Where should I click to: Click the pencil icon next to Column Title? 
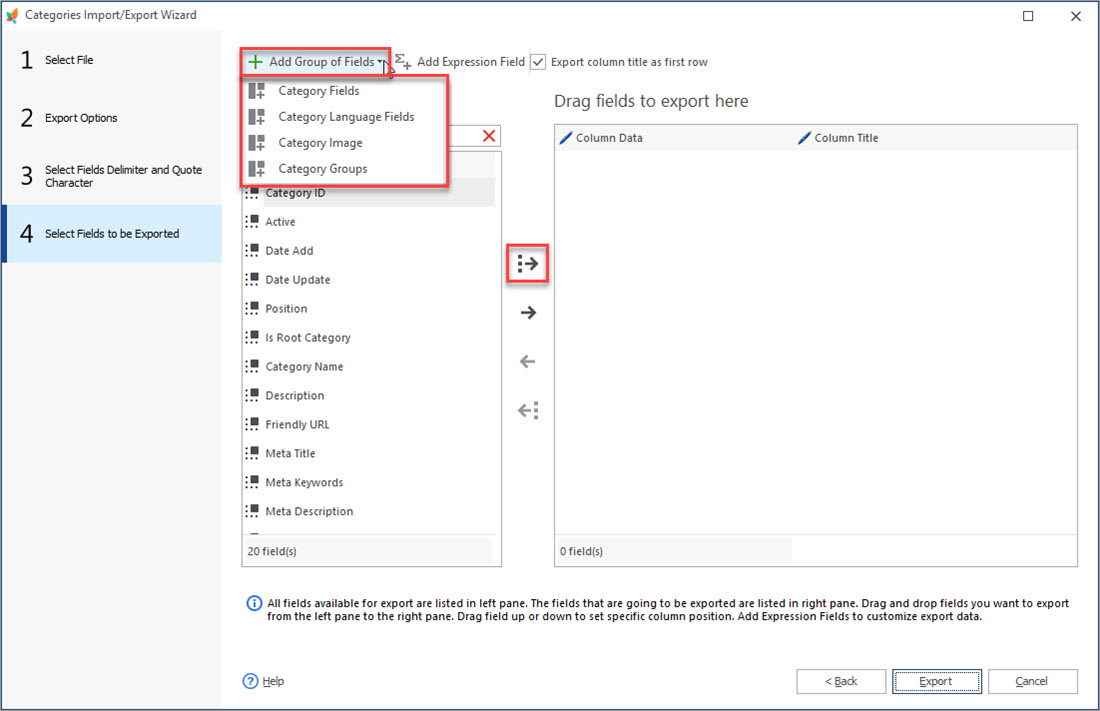pyautogui.click(x=804, y=138)
